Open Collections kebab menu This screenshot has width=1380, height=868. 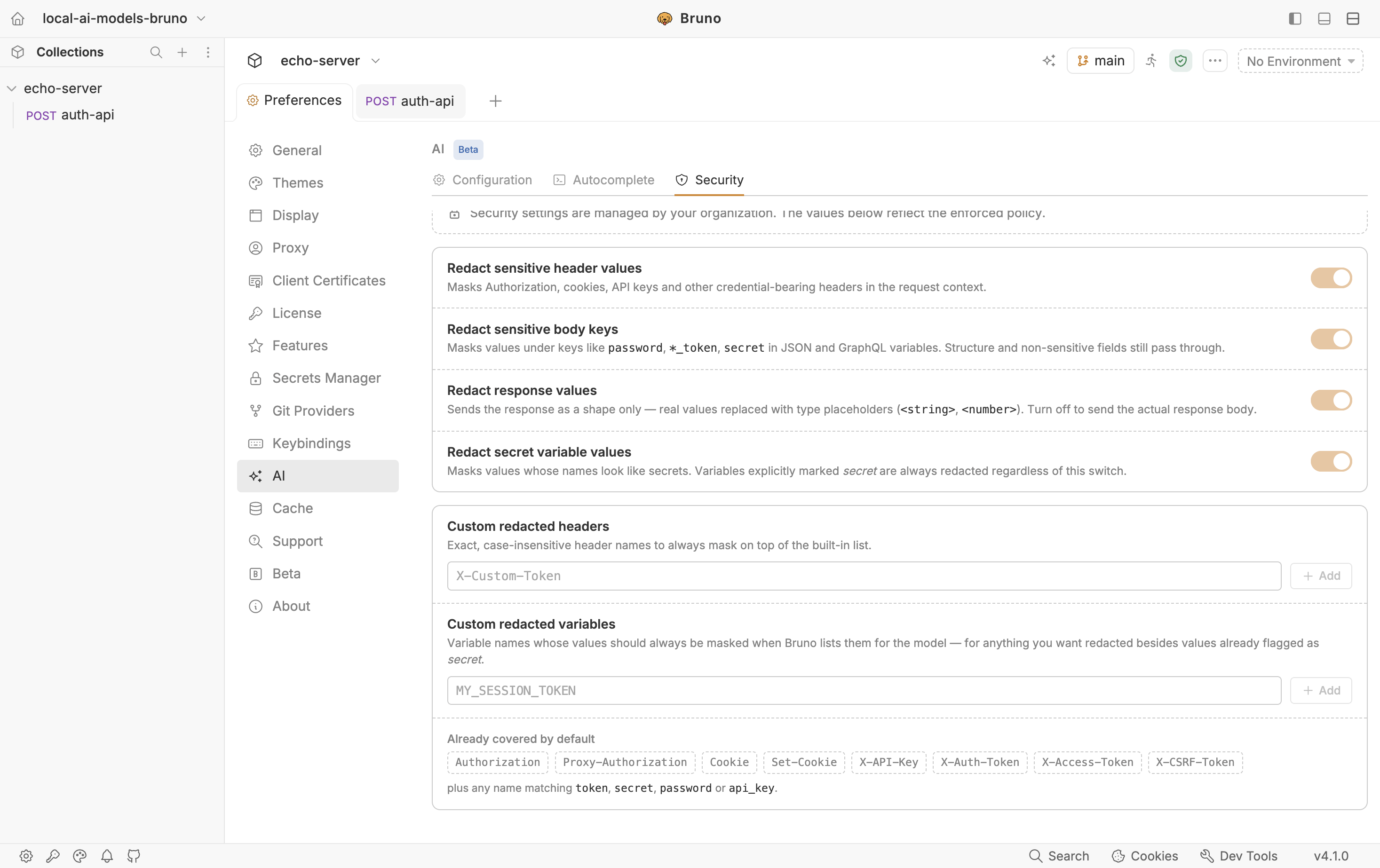click(x=208, y=52)
